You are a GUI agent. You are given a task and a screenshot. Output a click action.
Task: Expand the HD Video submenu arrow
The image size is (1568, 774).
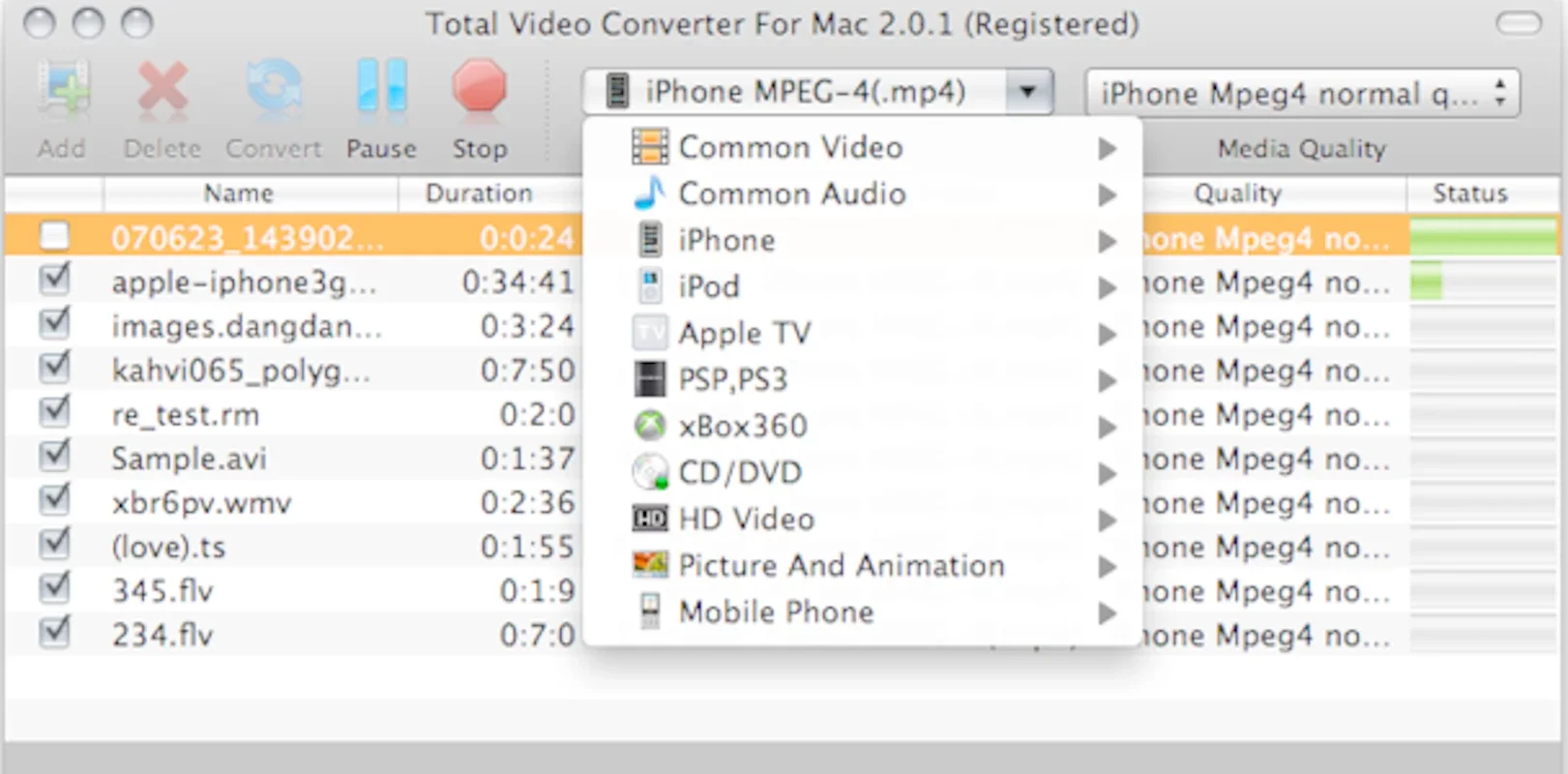1108,520
